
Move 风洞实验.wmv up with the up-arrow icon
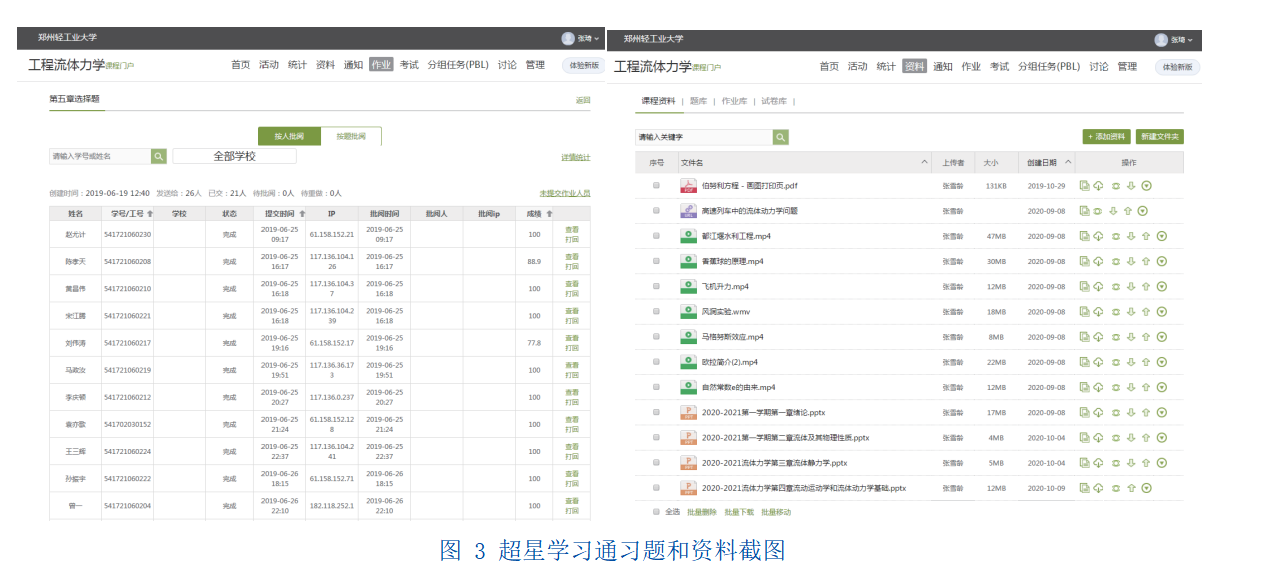coord(1146,311)
